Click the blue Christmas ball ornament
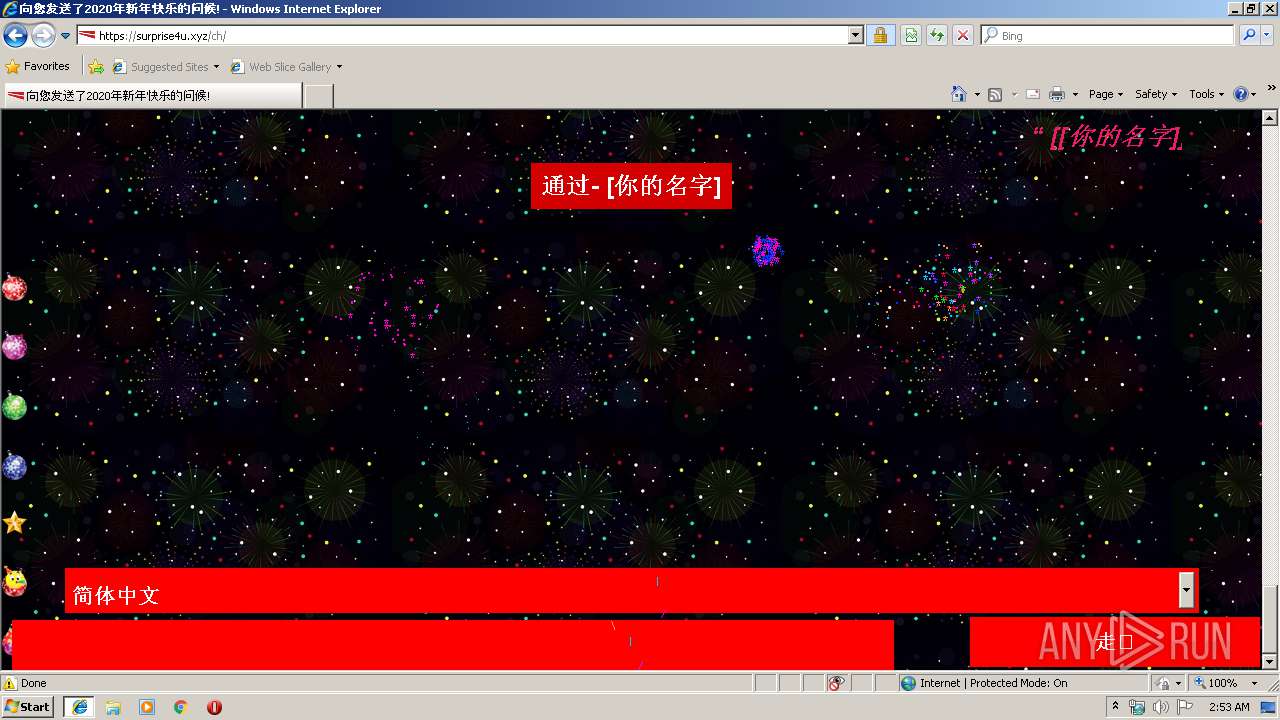The height and width of the screenshot is (720, 1280). 14,466
